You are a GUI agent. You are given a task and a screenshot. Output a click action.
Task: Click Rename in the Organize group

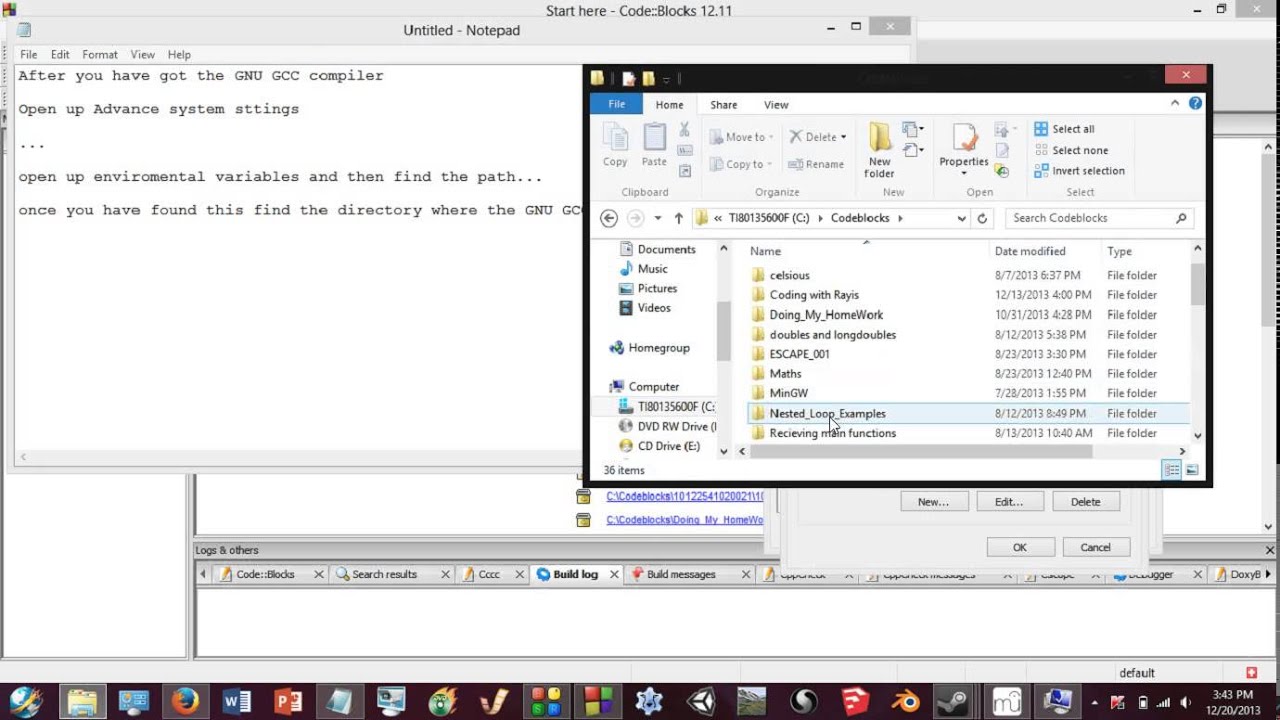click(x=816, y=164)
